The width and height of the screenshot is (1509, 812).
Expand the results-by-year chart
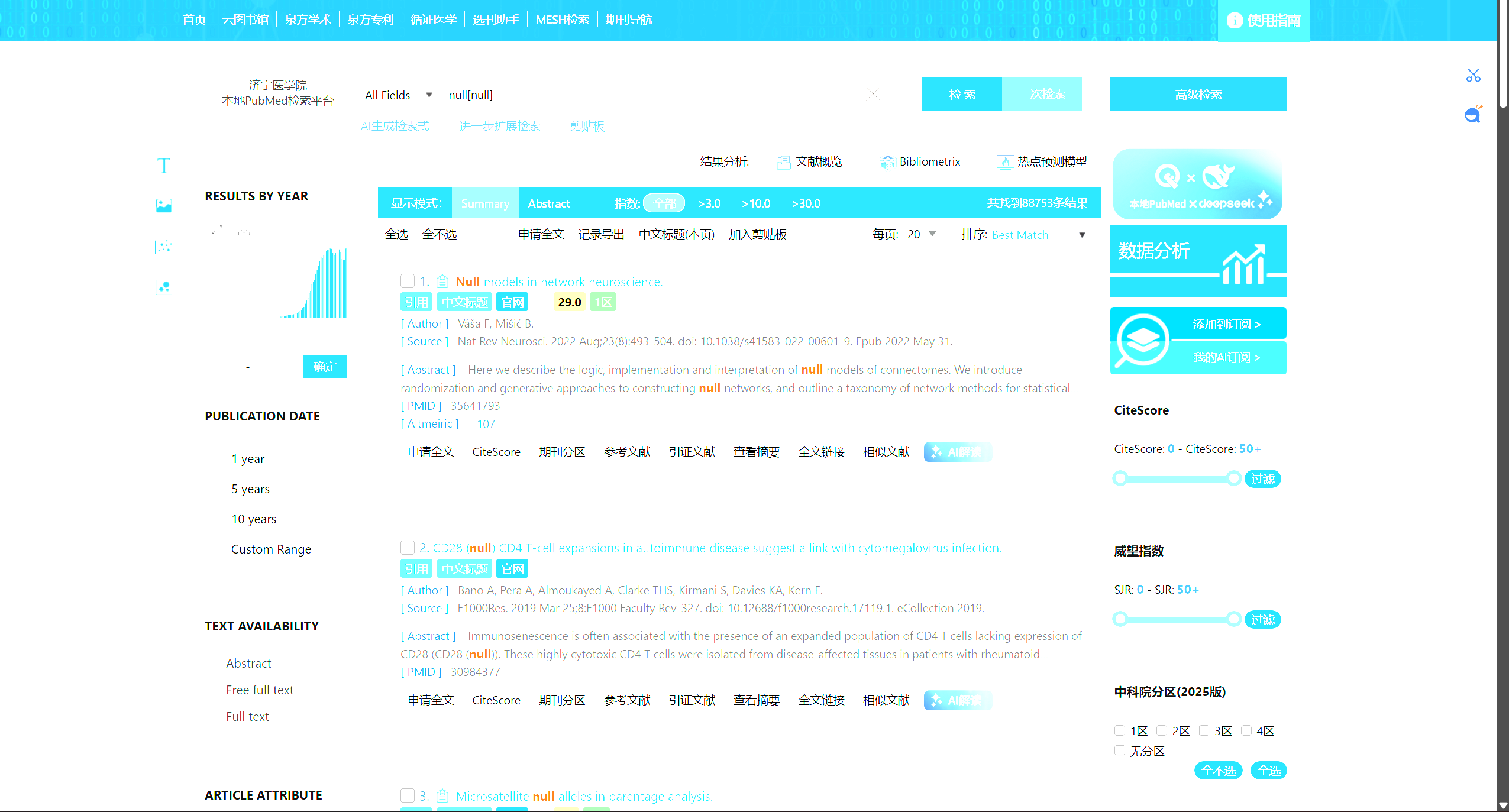217,229
